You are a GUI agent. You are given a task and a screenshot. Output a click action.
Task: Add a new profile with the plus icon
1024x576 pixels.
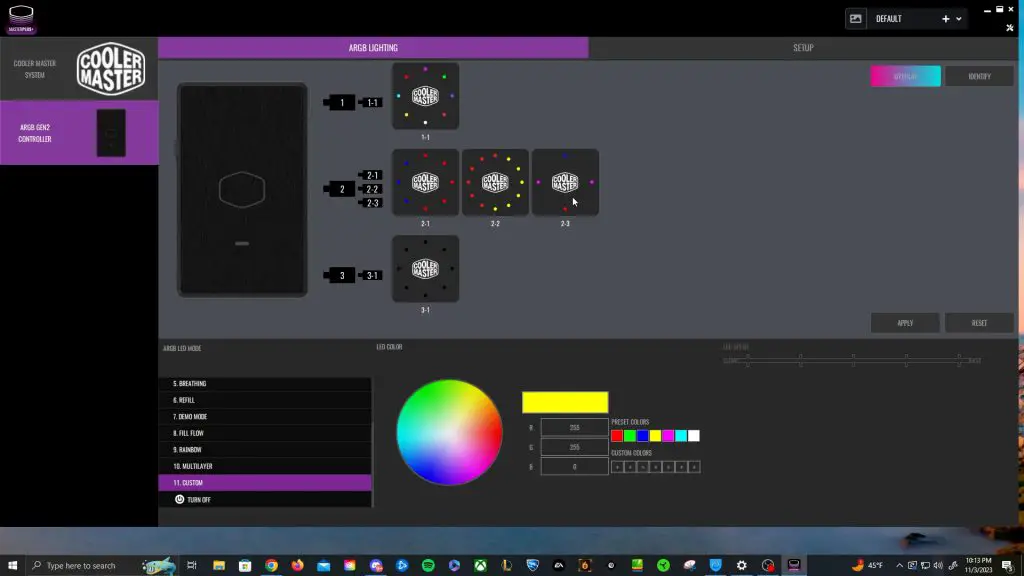pyautogui.click(x=945, y=18)
